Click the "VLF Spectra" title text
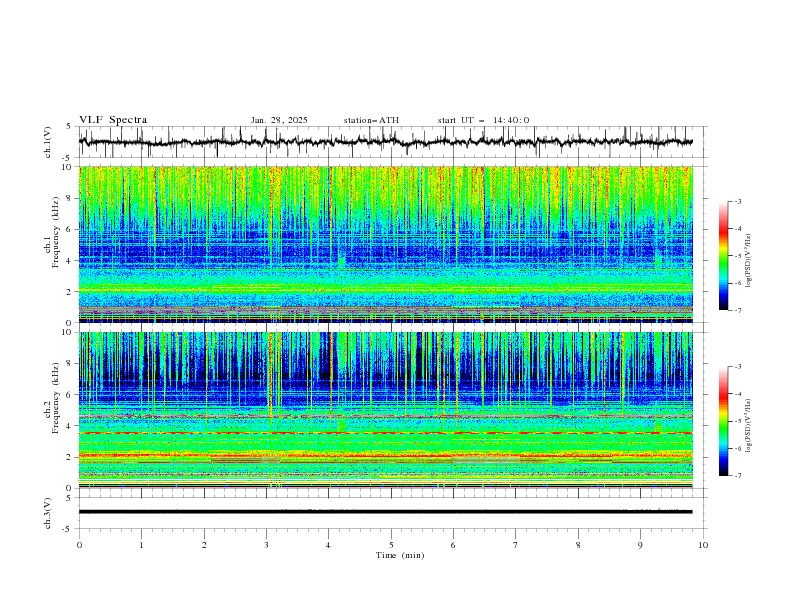The width and height of the screenshot is (792, 612). click(113, 120)
